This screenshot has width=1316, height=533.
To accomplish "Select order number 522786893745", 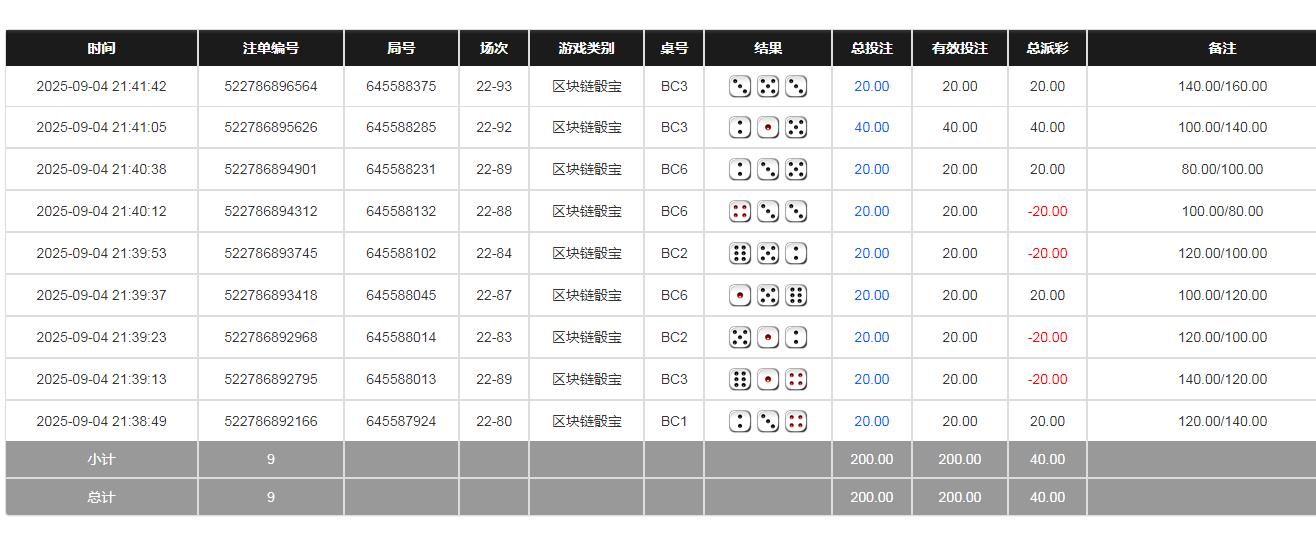I will (x=270, y=254).
